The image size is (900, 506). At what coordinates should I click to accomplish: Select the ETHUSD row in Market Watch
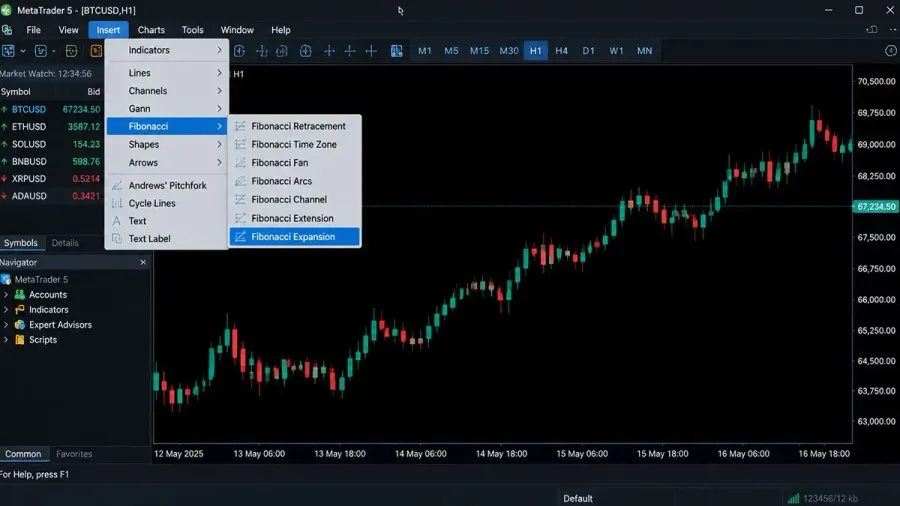51,127
